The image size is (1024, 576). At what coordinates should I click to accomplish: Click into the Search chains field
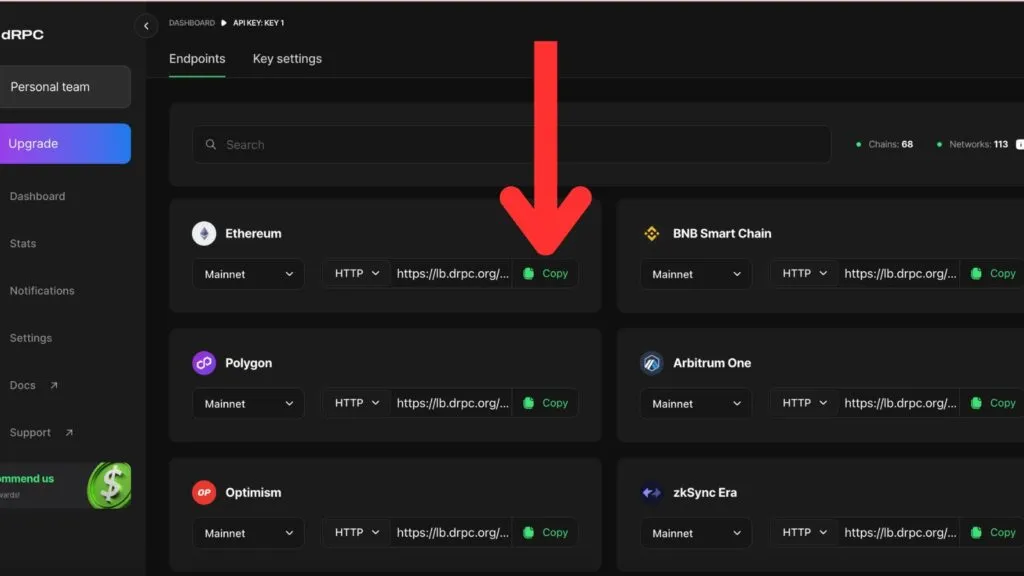pyautogui.click(x=511, y=144)
